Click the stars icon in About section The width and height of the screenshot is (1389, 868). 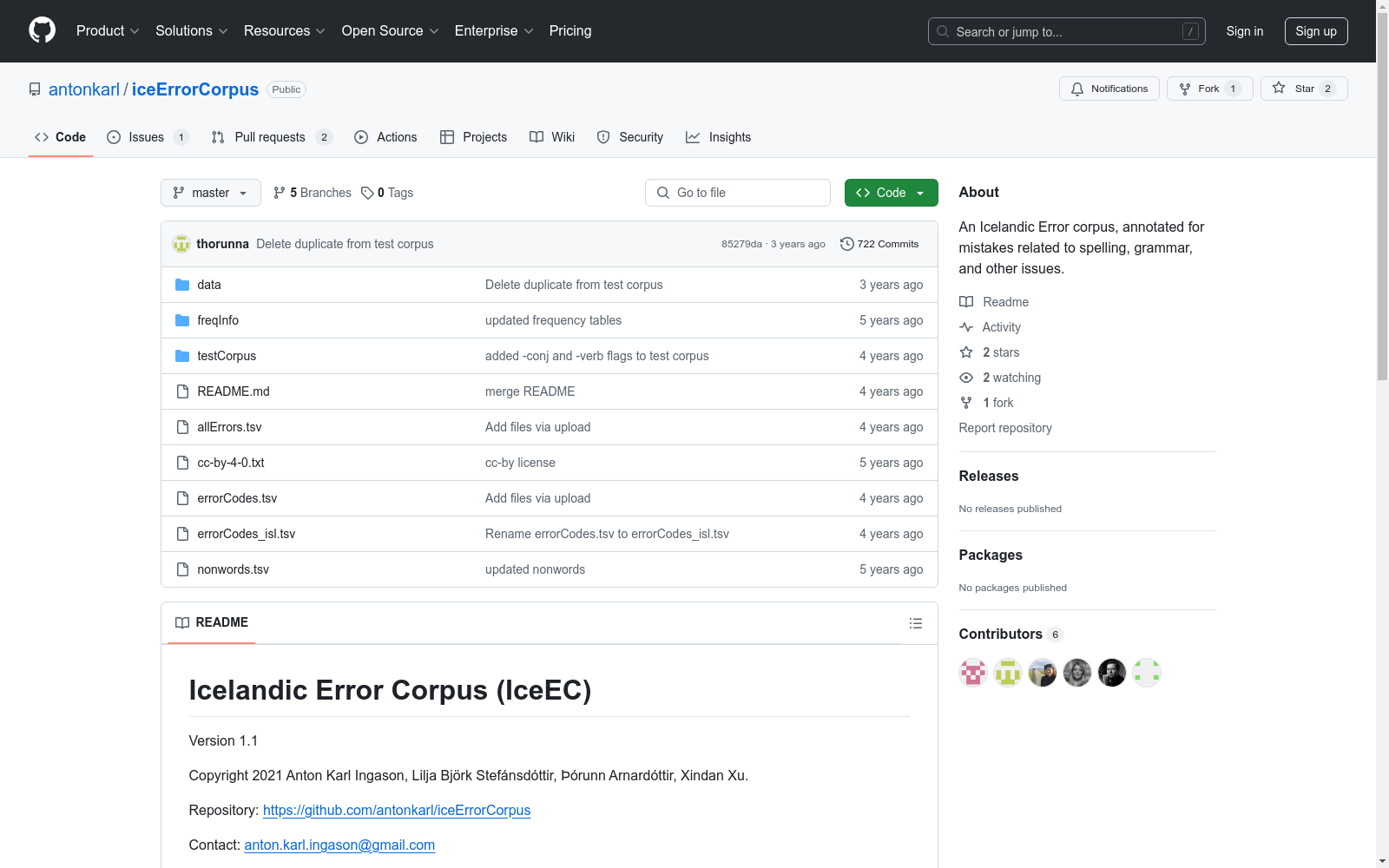click(x=966, y=352)
